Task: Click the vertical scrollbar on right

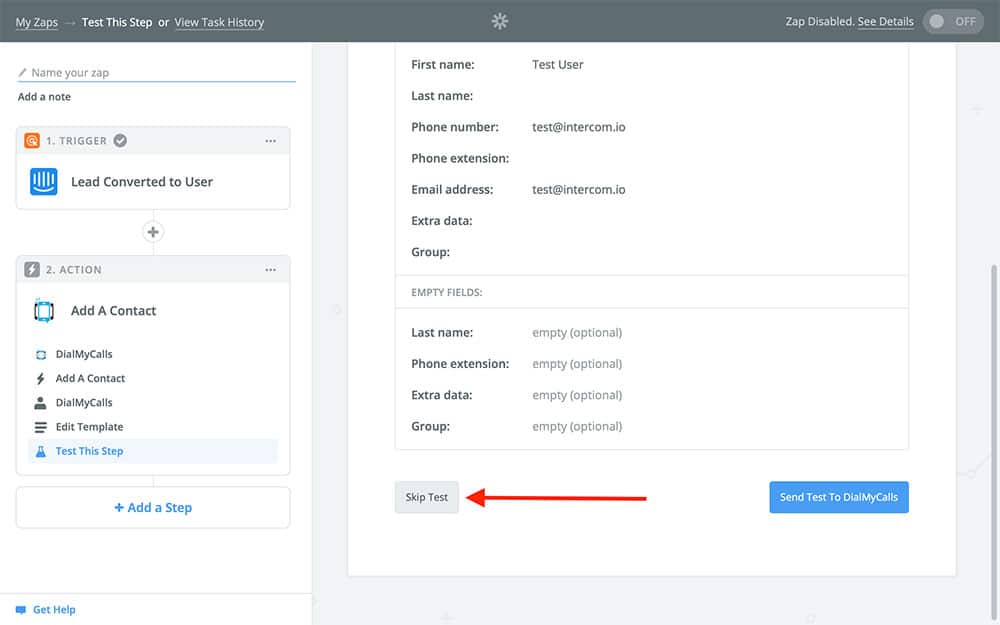Action: (993, 400)
